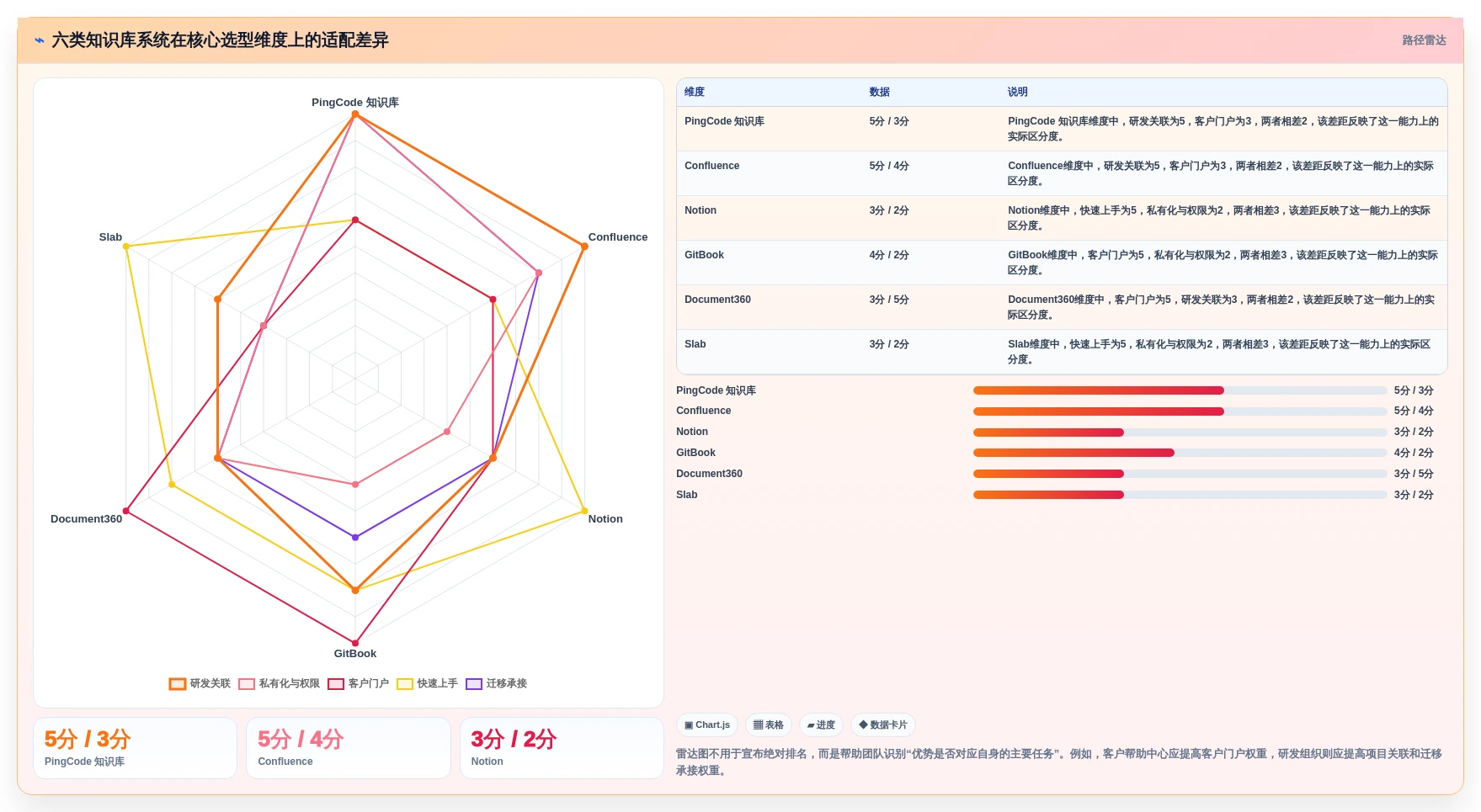Click the Confluence progress bar
This screenshot has height=812, width=1481.
[1180, 411]
